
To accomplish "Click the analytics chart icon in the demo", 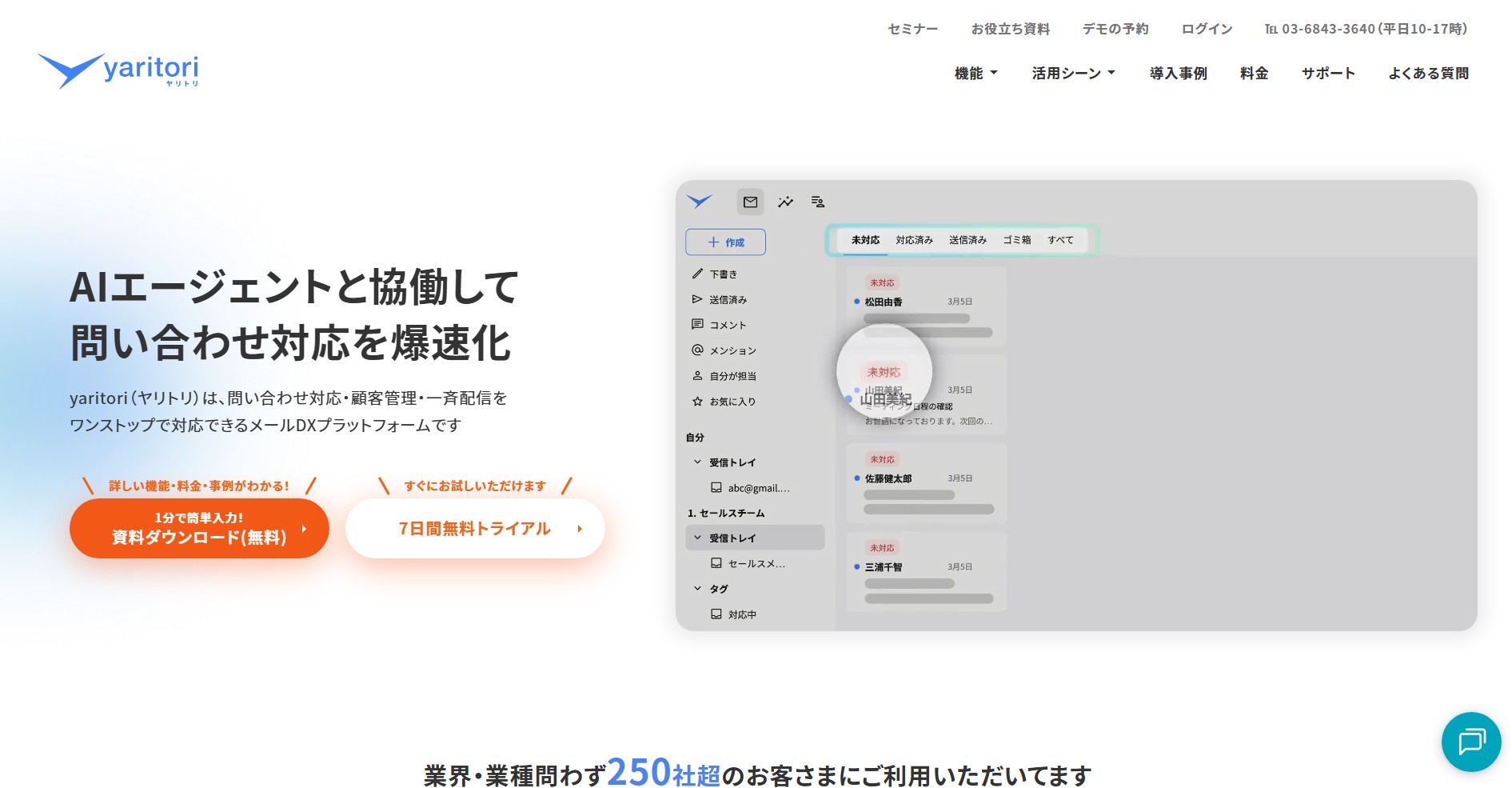I will pos(785,202).
